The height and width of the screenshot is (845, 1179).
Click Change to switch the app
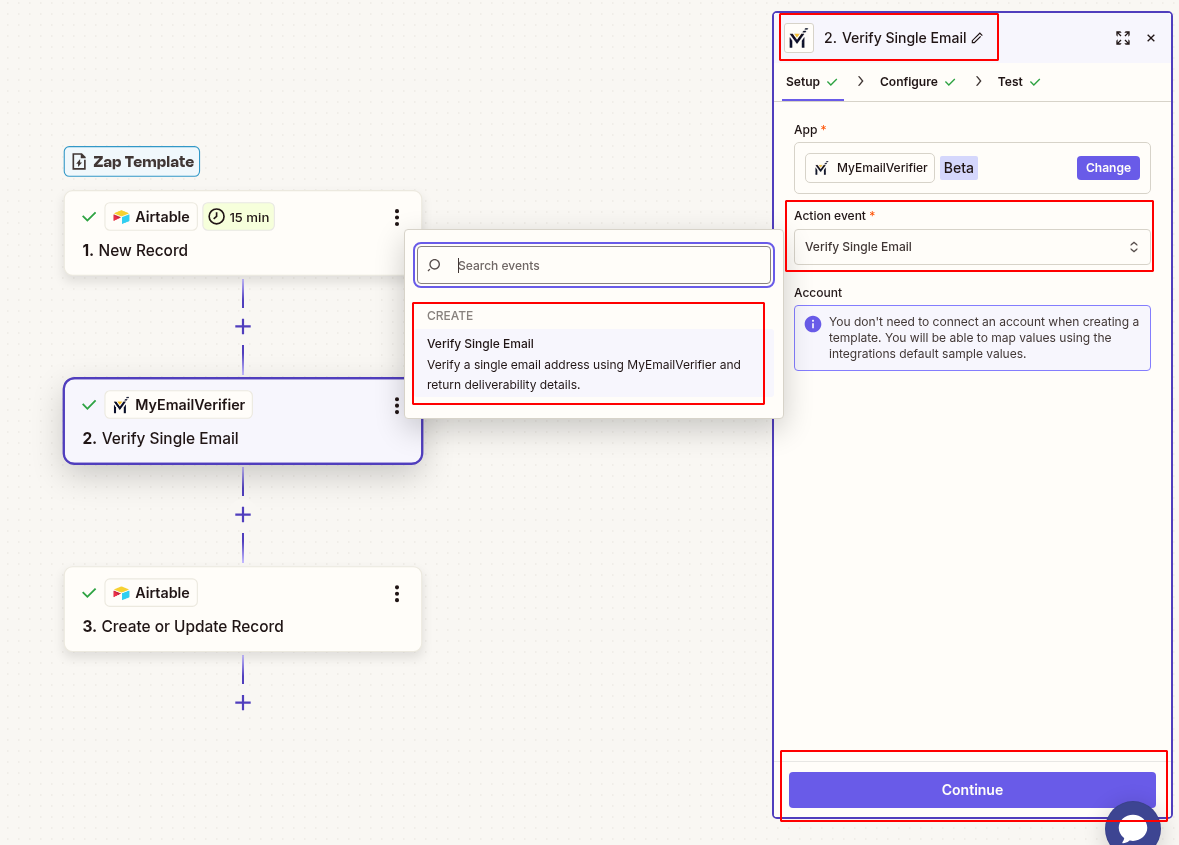tap(1107, 167)
